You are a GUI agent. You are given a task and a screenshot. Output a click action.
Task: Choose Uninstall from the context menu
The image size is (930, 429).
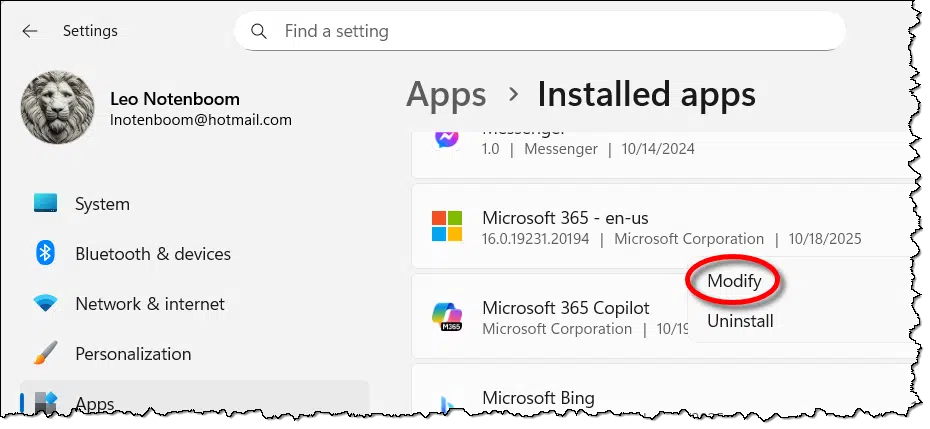pos(740,321)
